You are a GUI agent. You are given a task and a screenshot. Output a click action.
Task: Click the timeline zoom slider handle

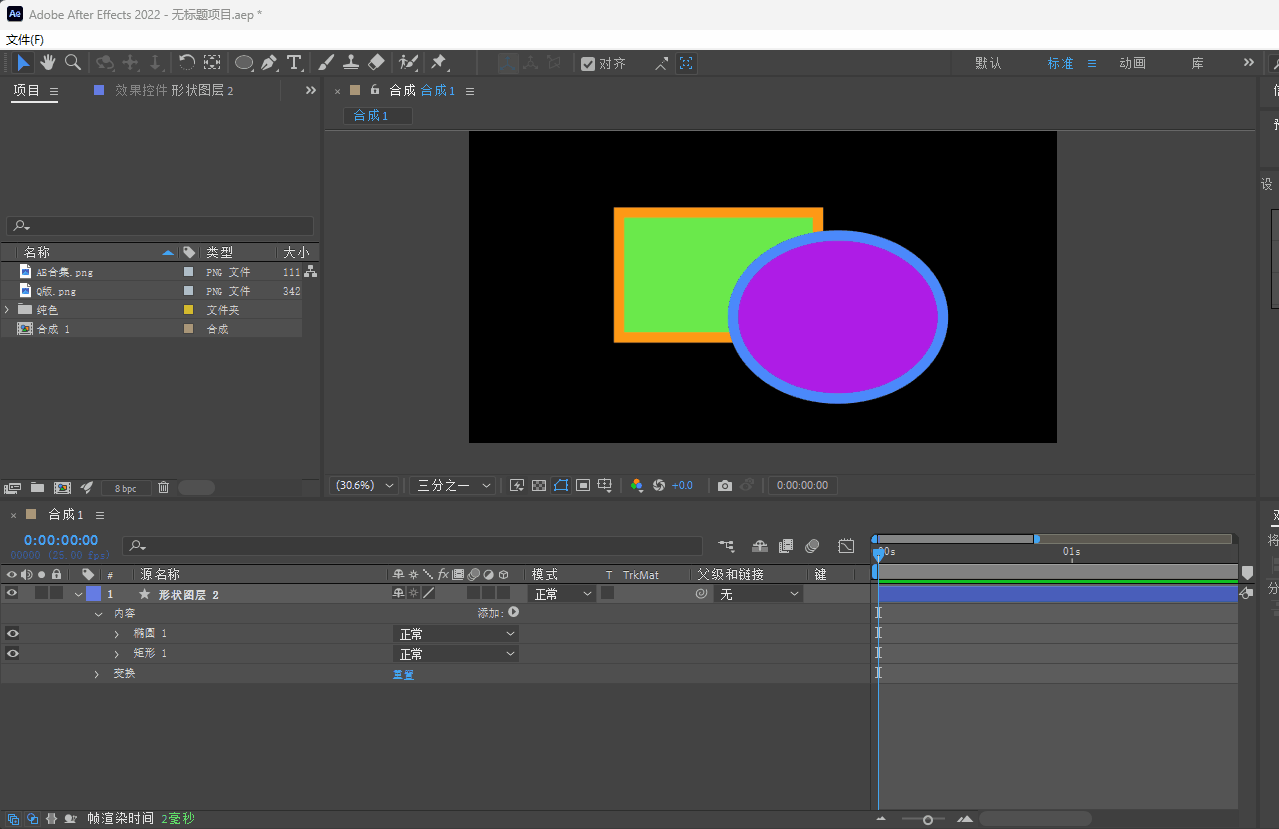click(928, 820)
